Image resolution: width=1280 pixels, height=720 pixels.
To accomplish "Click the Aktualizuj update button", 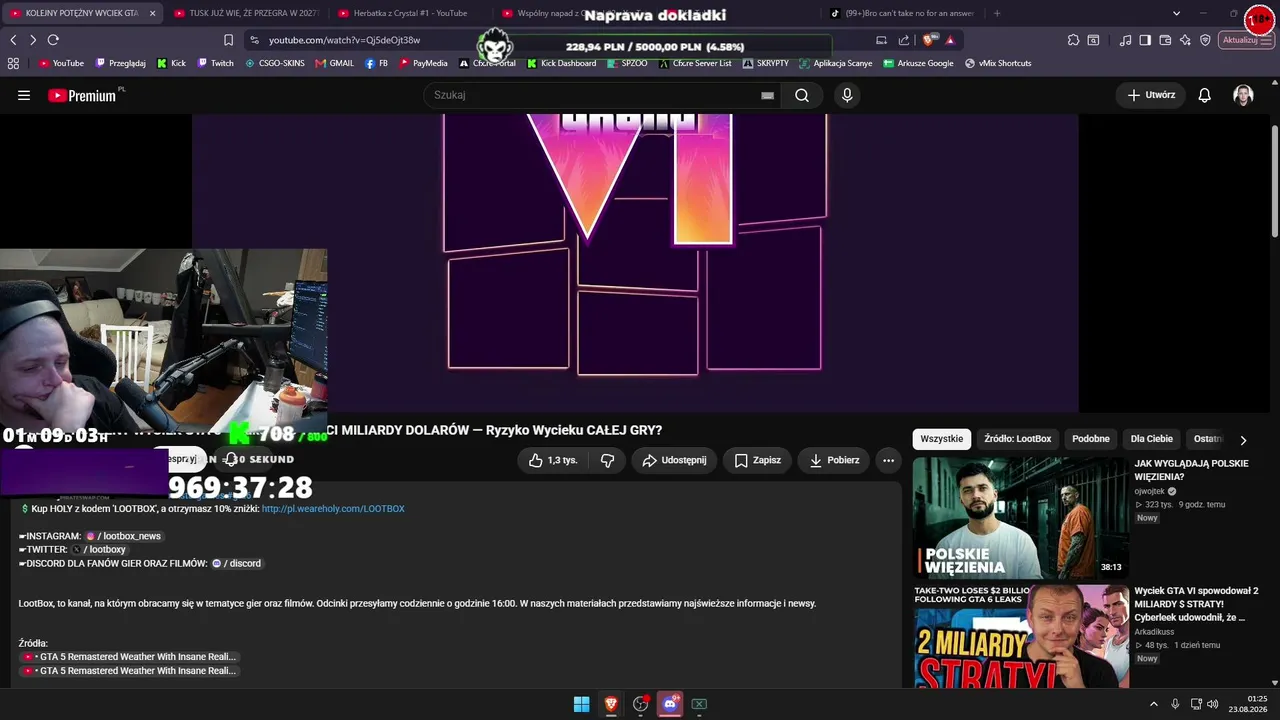I will [x=1247, y=40].
